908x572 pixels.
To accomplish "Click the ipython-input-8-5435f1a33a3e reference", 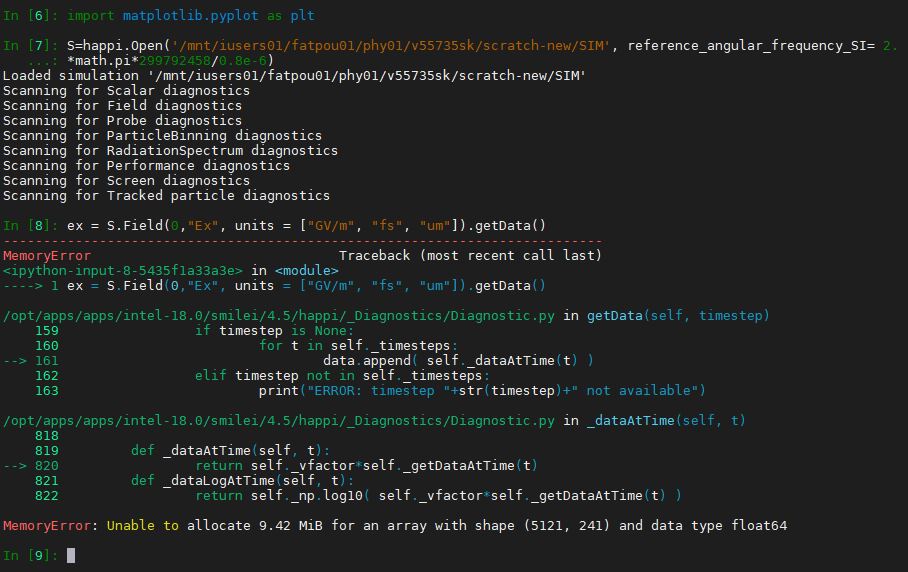I will [x=123, y=271].
